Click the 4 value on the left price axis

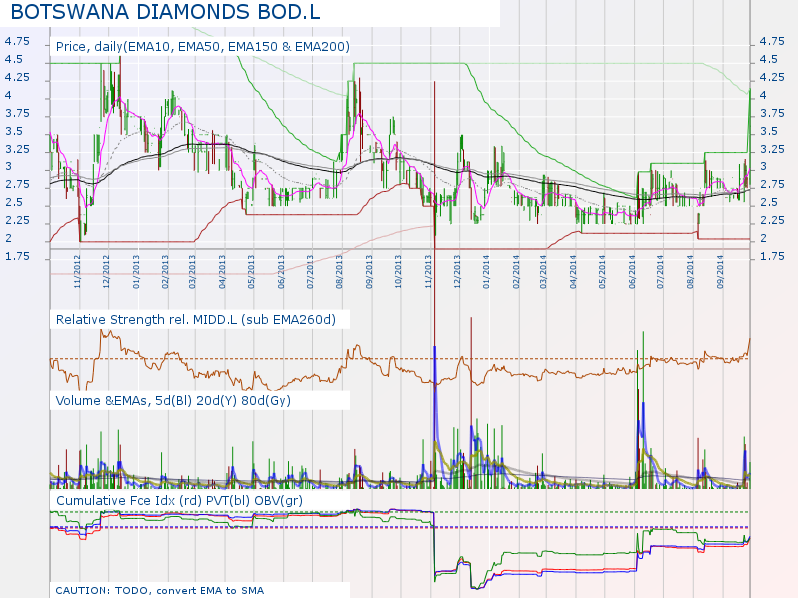point(8,95)
